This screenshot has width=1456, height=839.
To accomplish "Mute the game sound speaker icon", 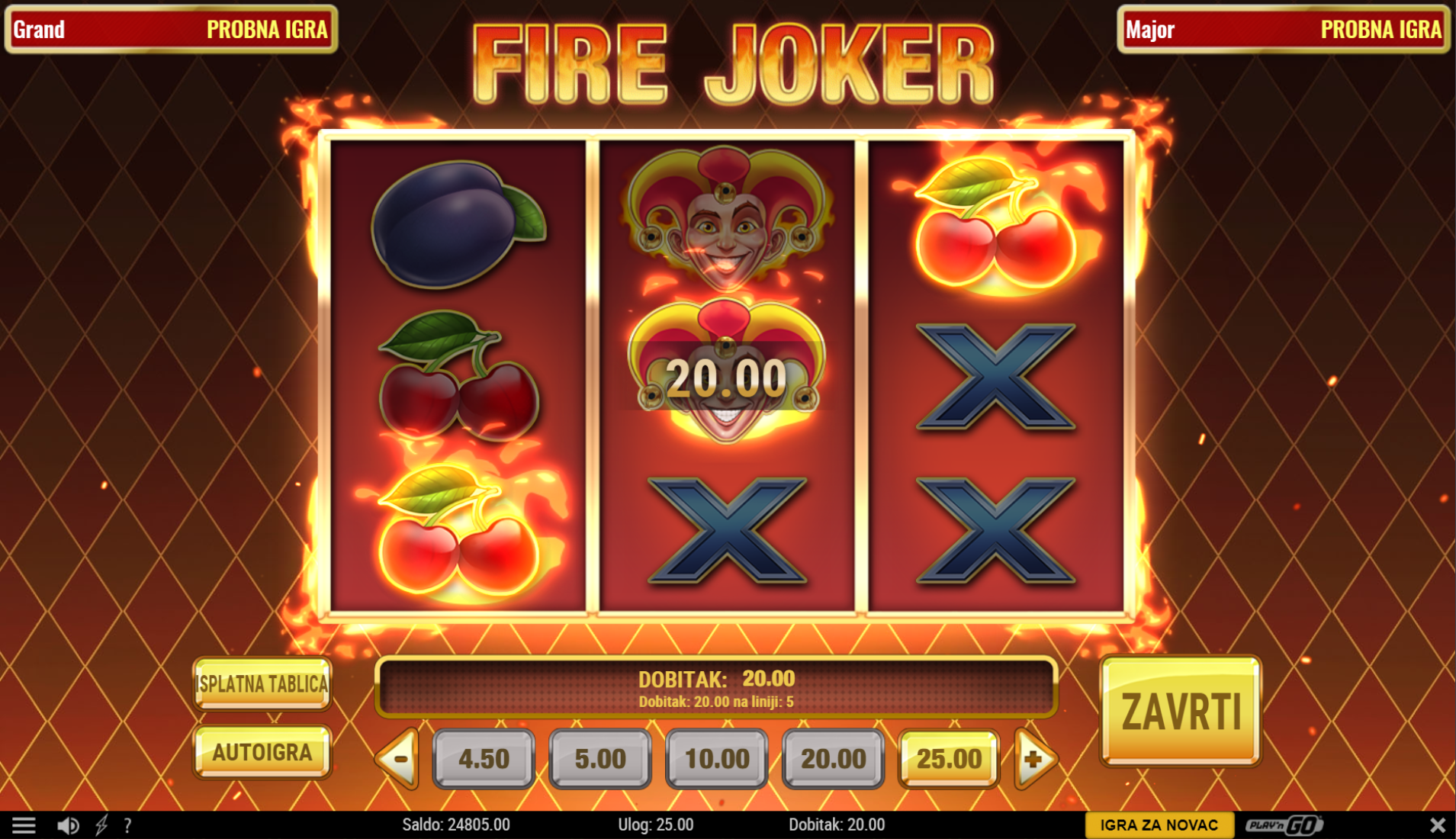I will (x=68, y=825).
